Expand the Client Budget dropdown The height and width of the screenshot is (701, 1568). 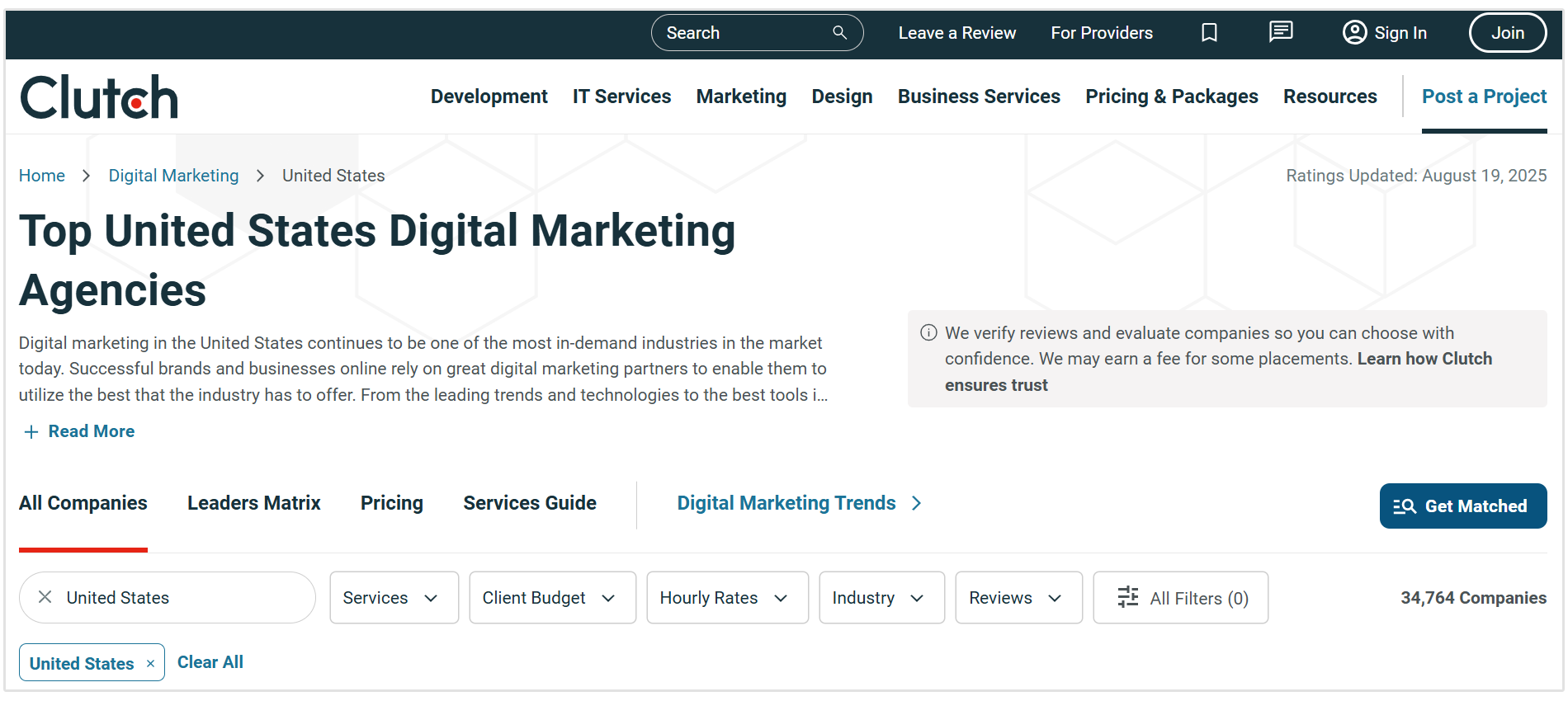552,598
